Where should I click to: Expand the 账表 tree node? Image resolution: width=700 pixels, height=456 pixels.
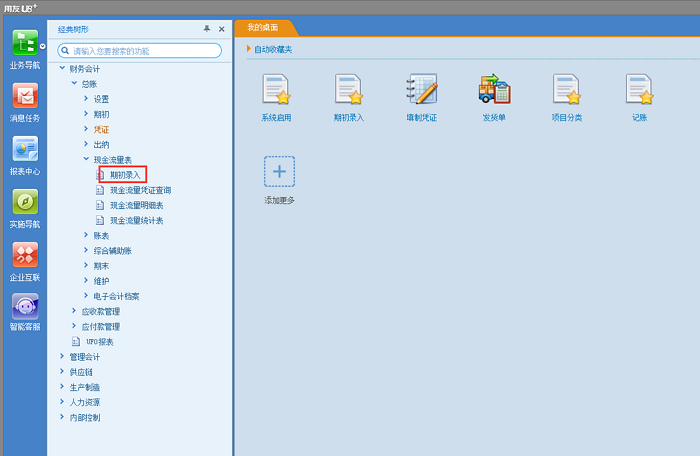(86, 235)
